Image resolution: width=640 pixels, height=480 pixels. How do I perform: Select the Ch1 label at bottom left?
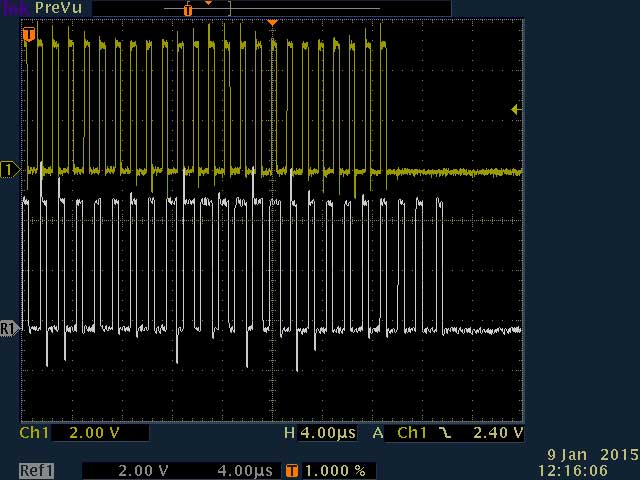point(34,433)
